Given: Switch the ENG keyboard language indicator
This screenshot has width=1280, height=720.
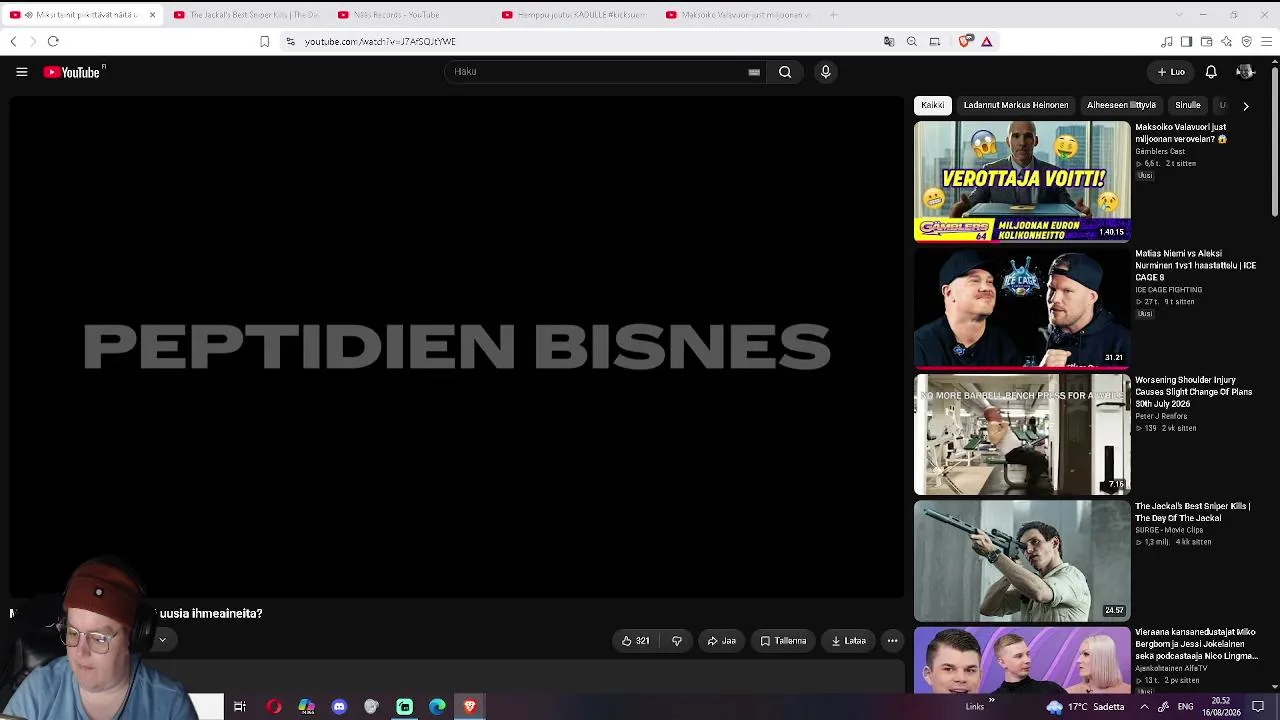Looking at the screenshot, I should click(1185, 707).
